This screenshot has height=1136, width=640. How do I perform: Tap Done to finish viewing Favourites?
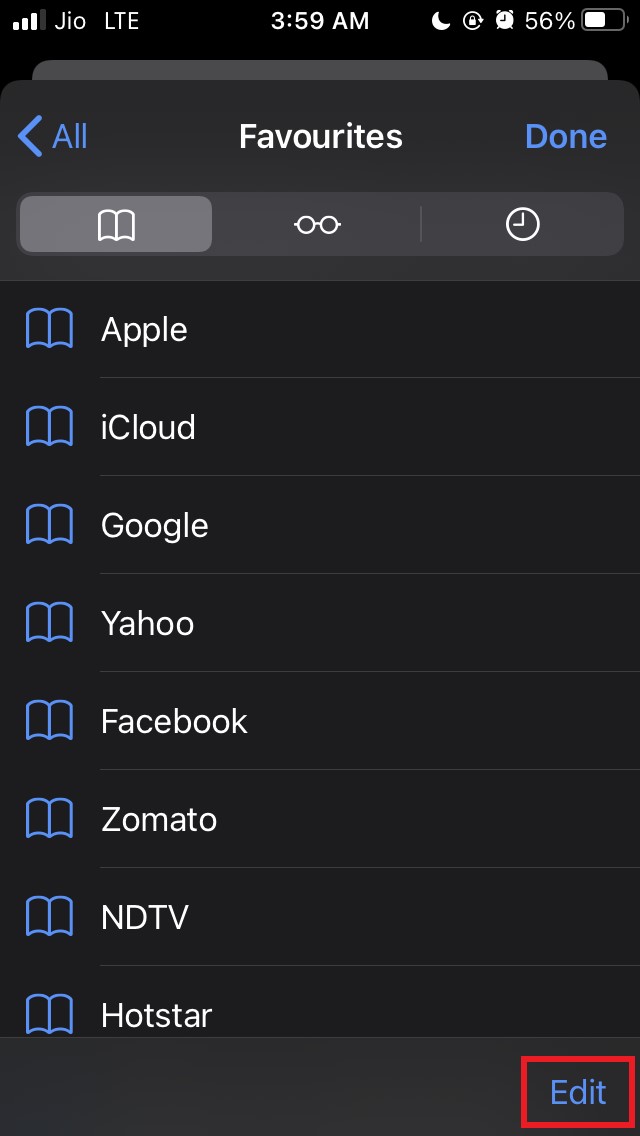click(566, 136)
